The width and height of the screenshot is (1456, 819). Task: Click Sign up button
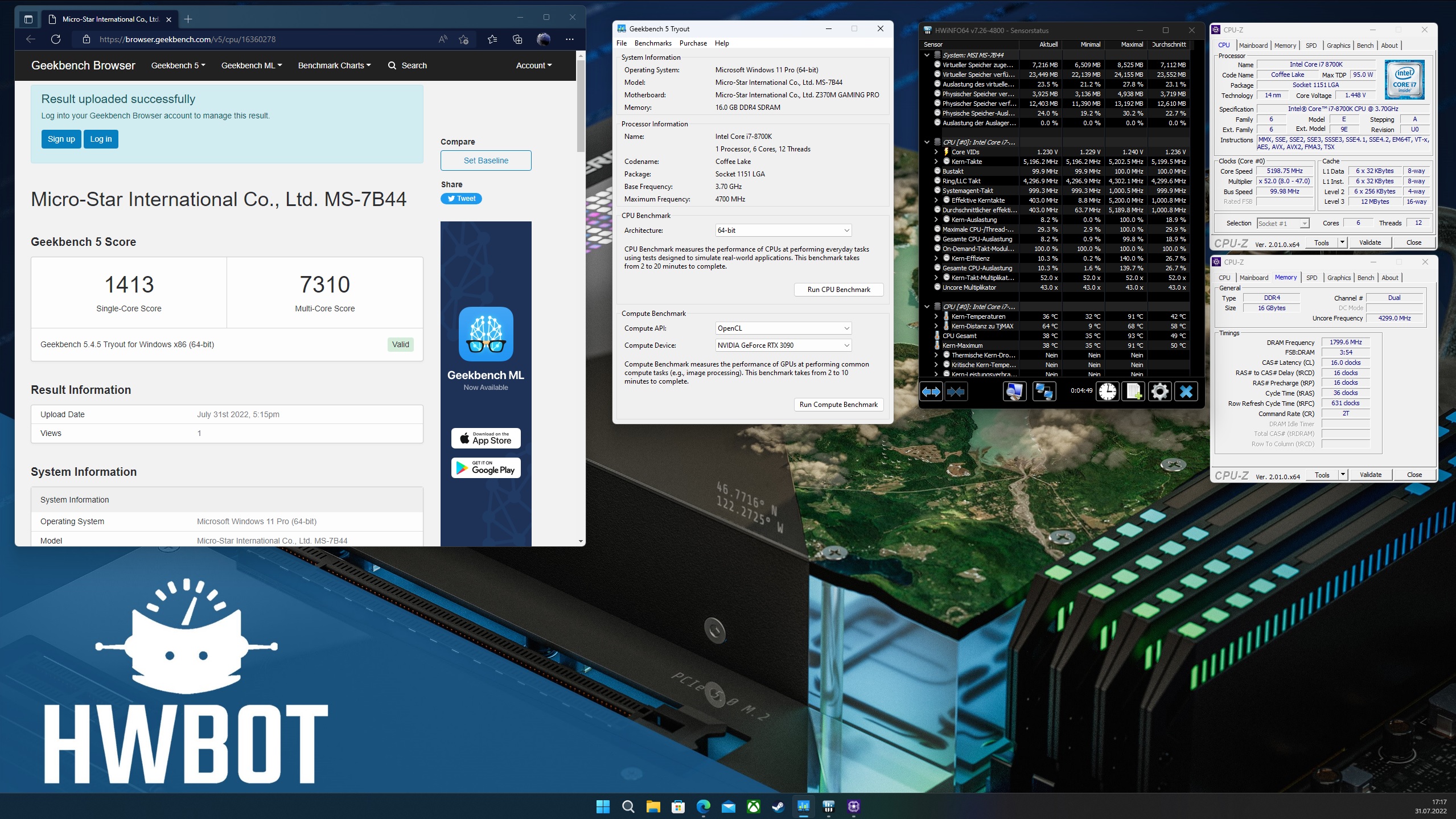pyautogui.click(x=61, y=139)
